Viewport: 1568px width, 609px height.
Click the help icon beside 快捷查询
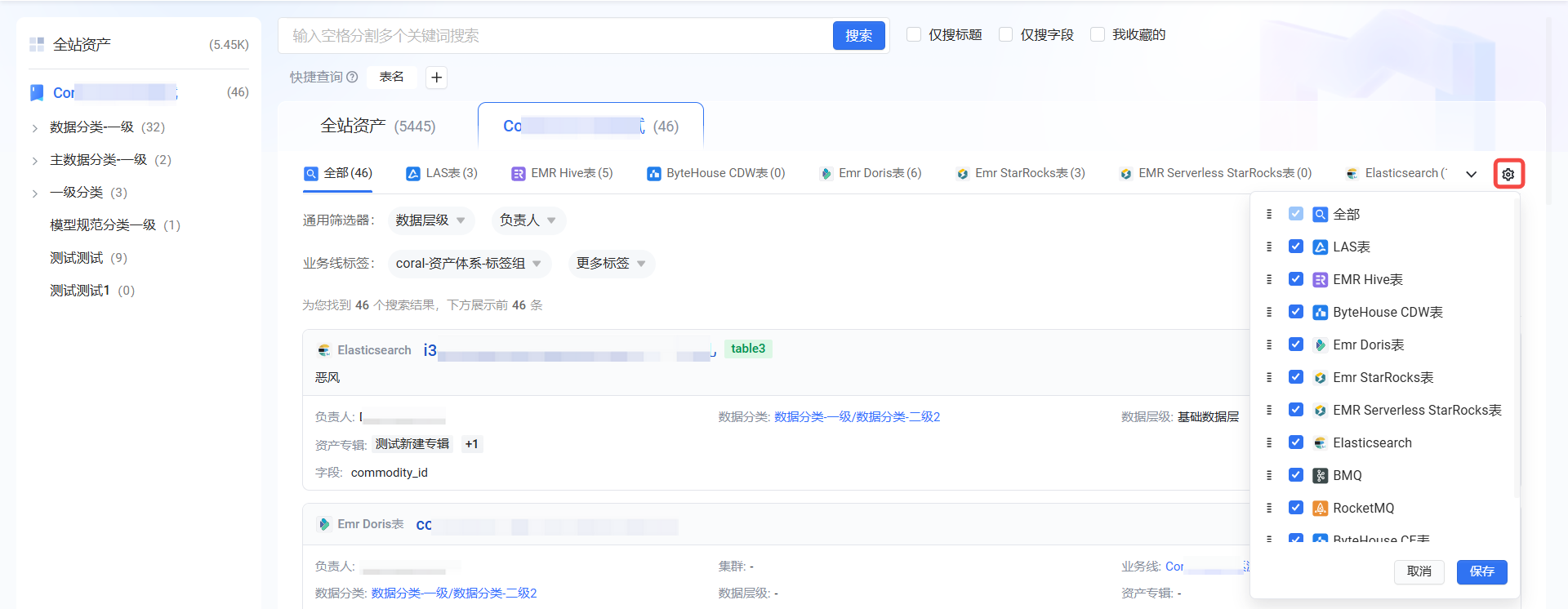(x=352, y=78)
